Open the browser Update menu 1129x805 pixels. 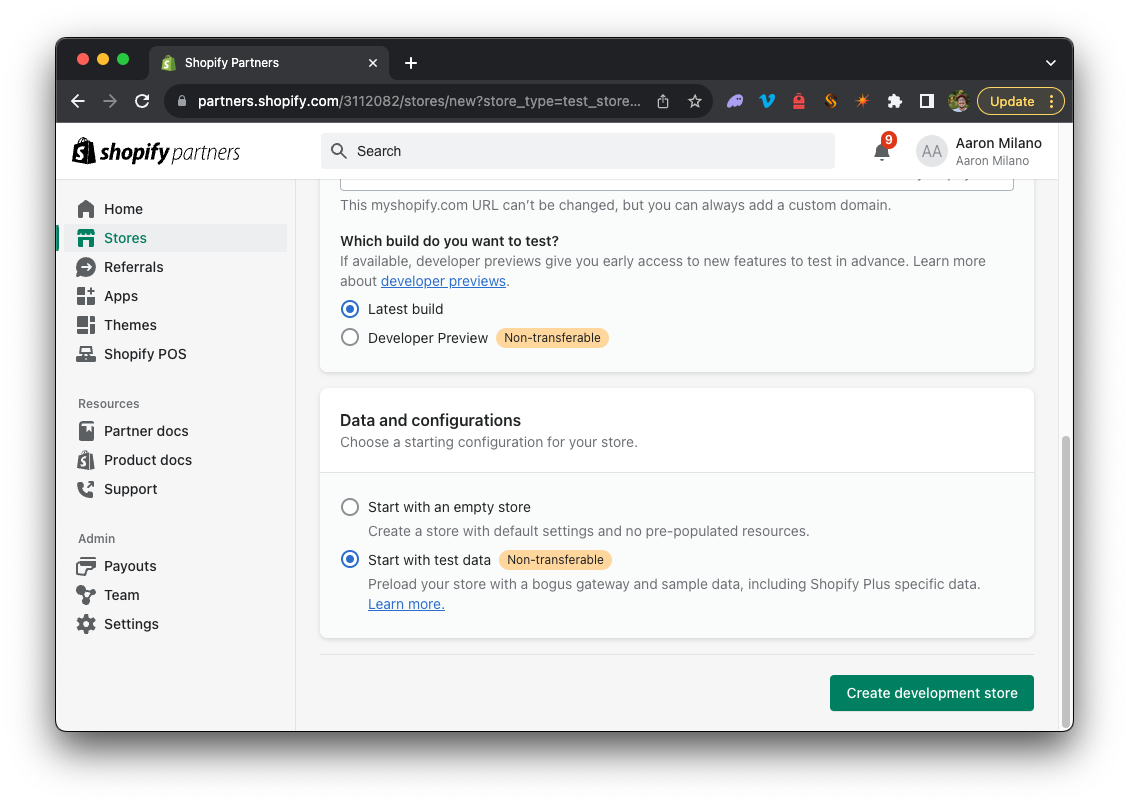click(x=1020, y=102)
